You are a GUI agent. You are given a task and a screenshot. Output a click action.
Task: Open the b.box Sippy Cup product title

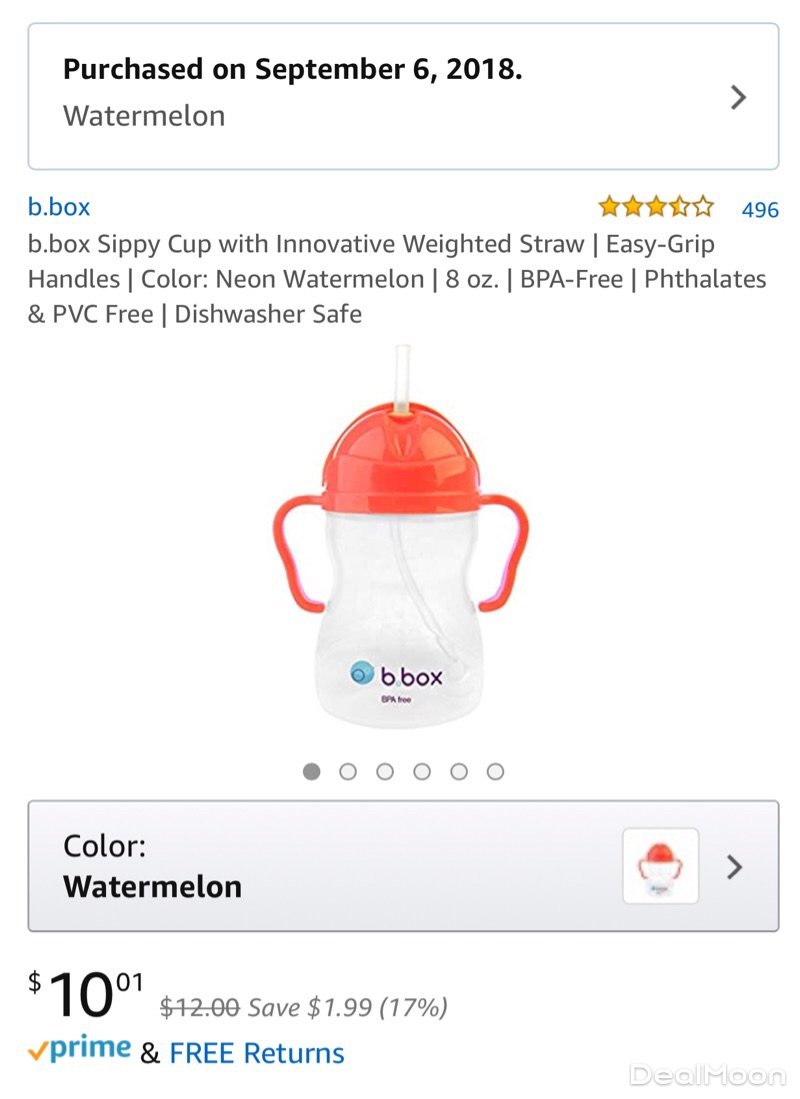(397, 279)
